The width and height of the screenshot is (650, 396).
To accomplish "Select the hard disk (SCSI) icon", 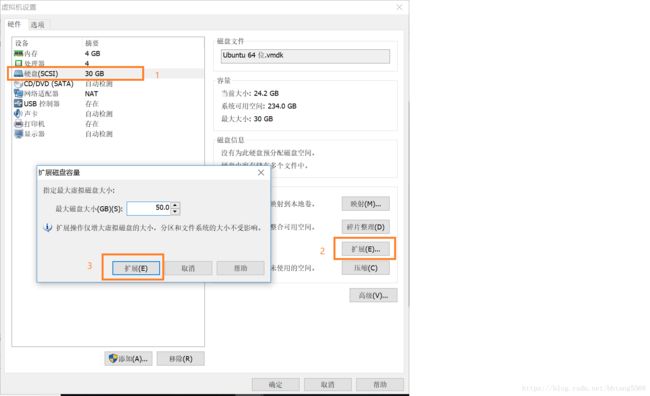I will click(x=18, y=73).
